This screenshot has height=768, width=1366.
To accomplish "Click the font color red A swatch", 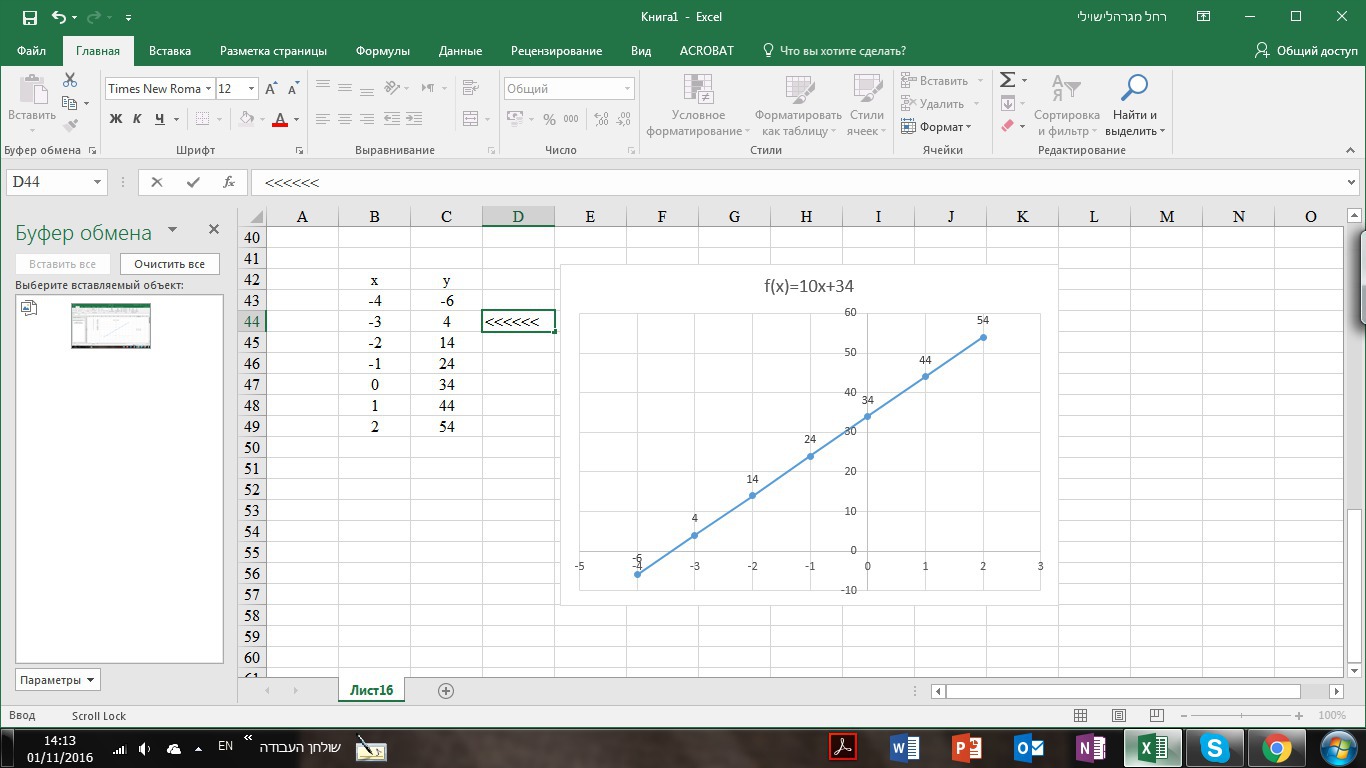I will pyautogui.click(x=280, y=119).
